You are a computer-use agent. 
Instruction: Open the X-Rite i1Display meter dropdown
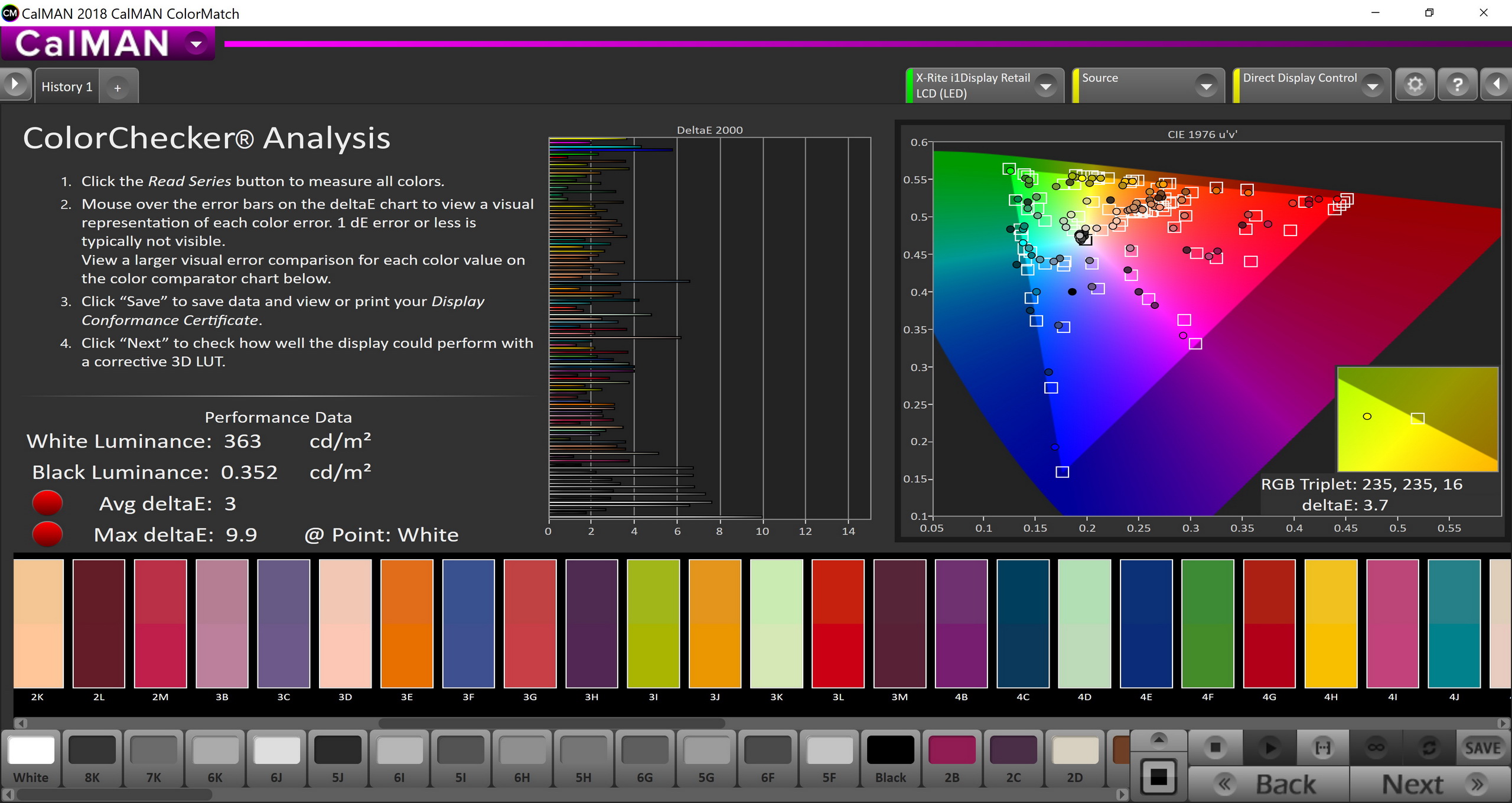pos(1045,86)
